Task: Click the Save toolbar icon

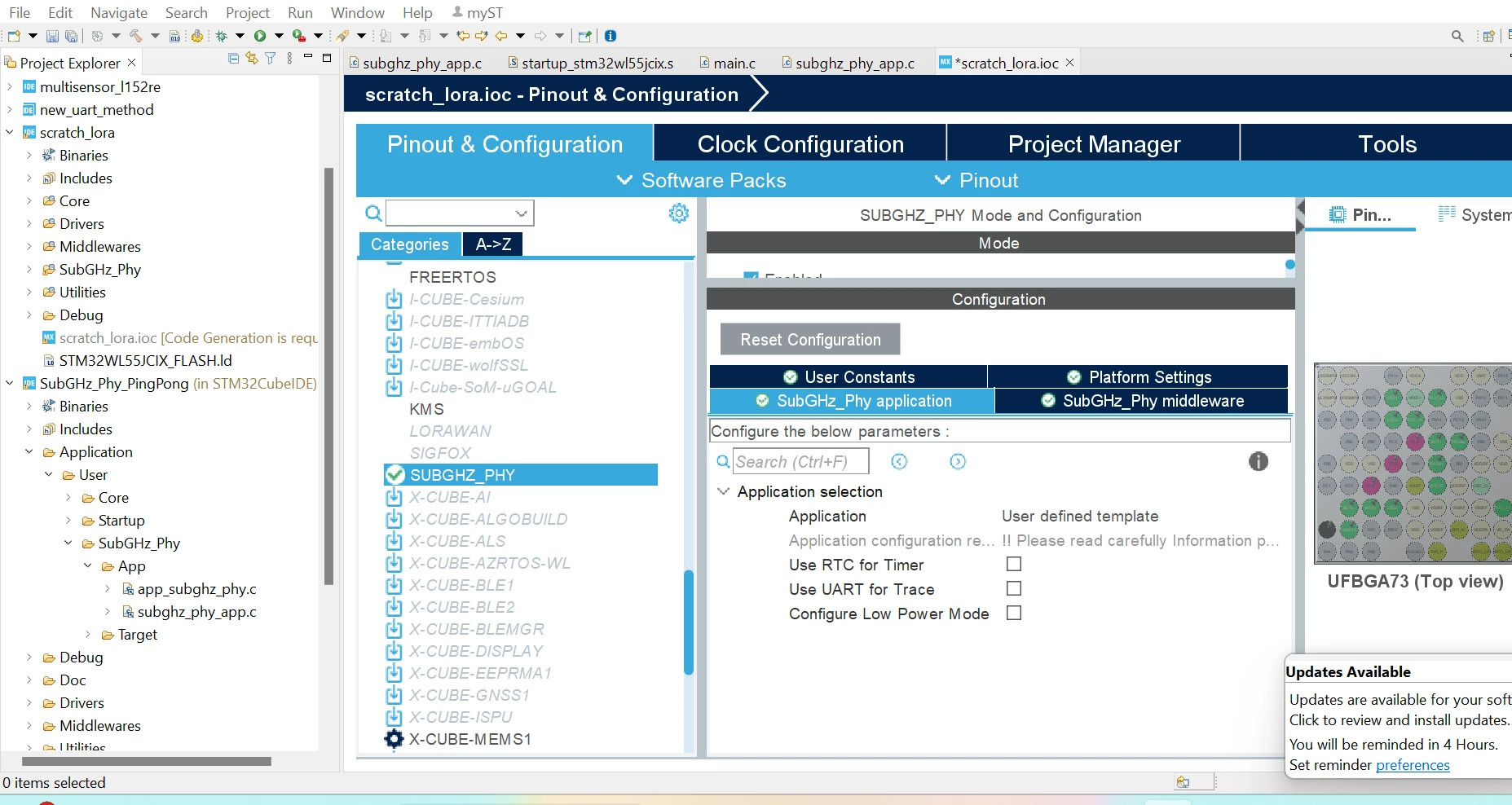Action: (x=52, y=36)
